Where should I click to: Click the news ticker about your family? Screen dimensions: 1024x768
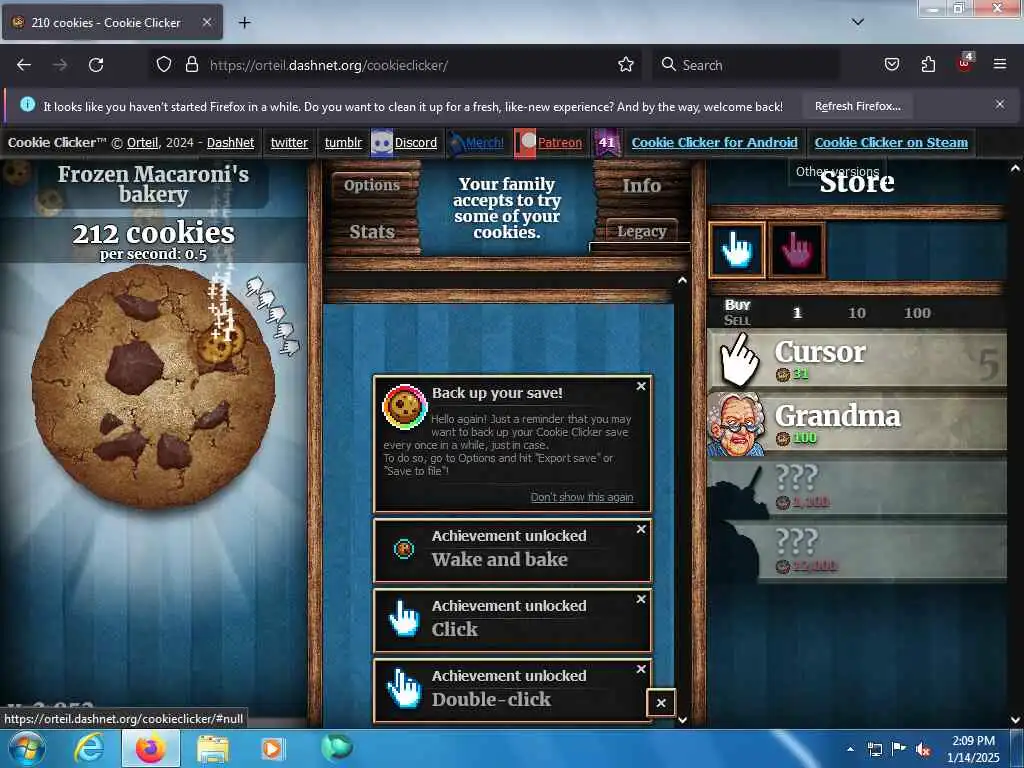click(x=507, y=208)
